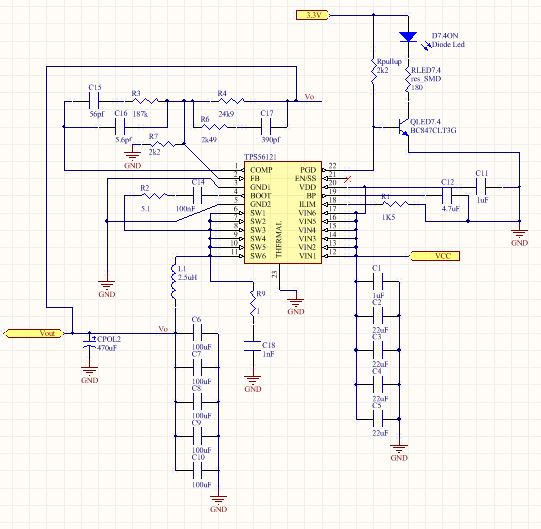Screen dimensions: 541x529
Task: Click the TPS56121 designator text
Action: click(x=260, y=157)
